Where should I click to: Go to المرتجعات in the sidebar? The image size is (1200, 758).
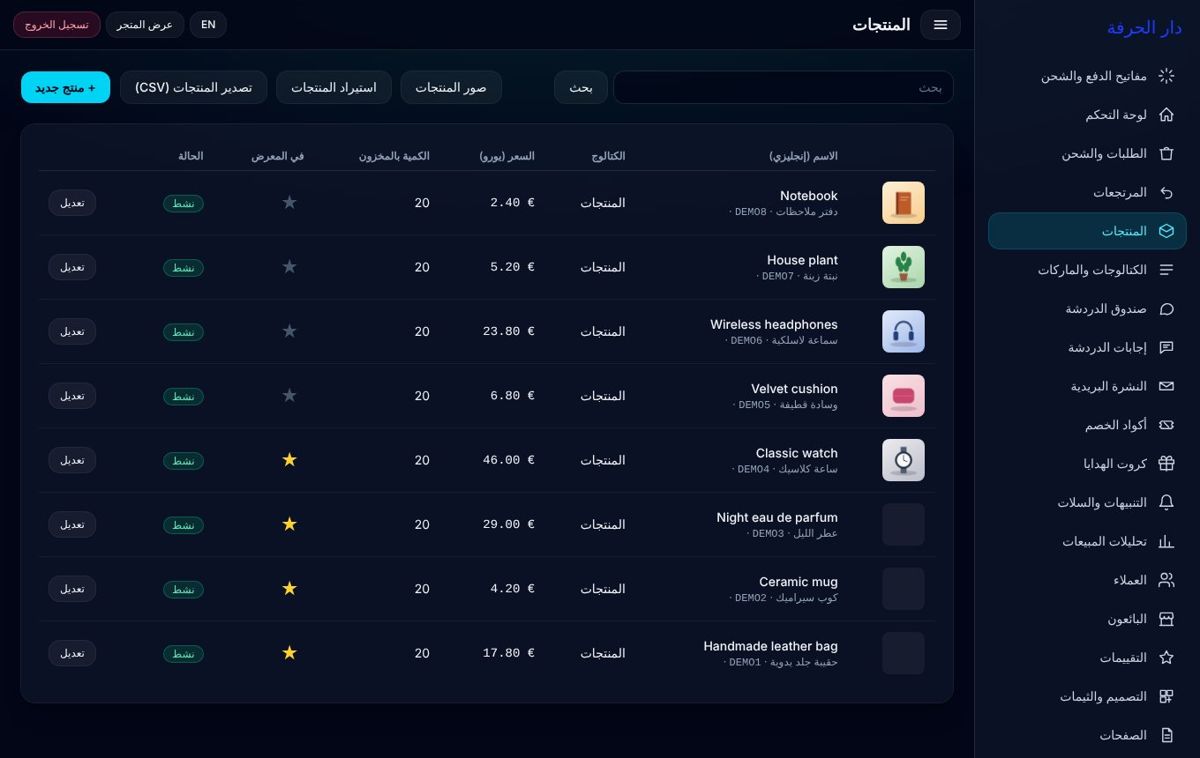click(1087, 192)
